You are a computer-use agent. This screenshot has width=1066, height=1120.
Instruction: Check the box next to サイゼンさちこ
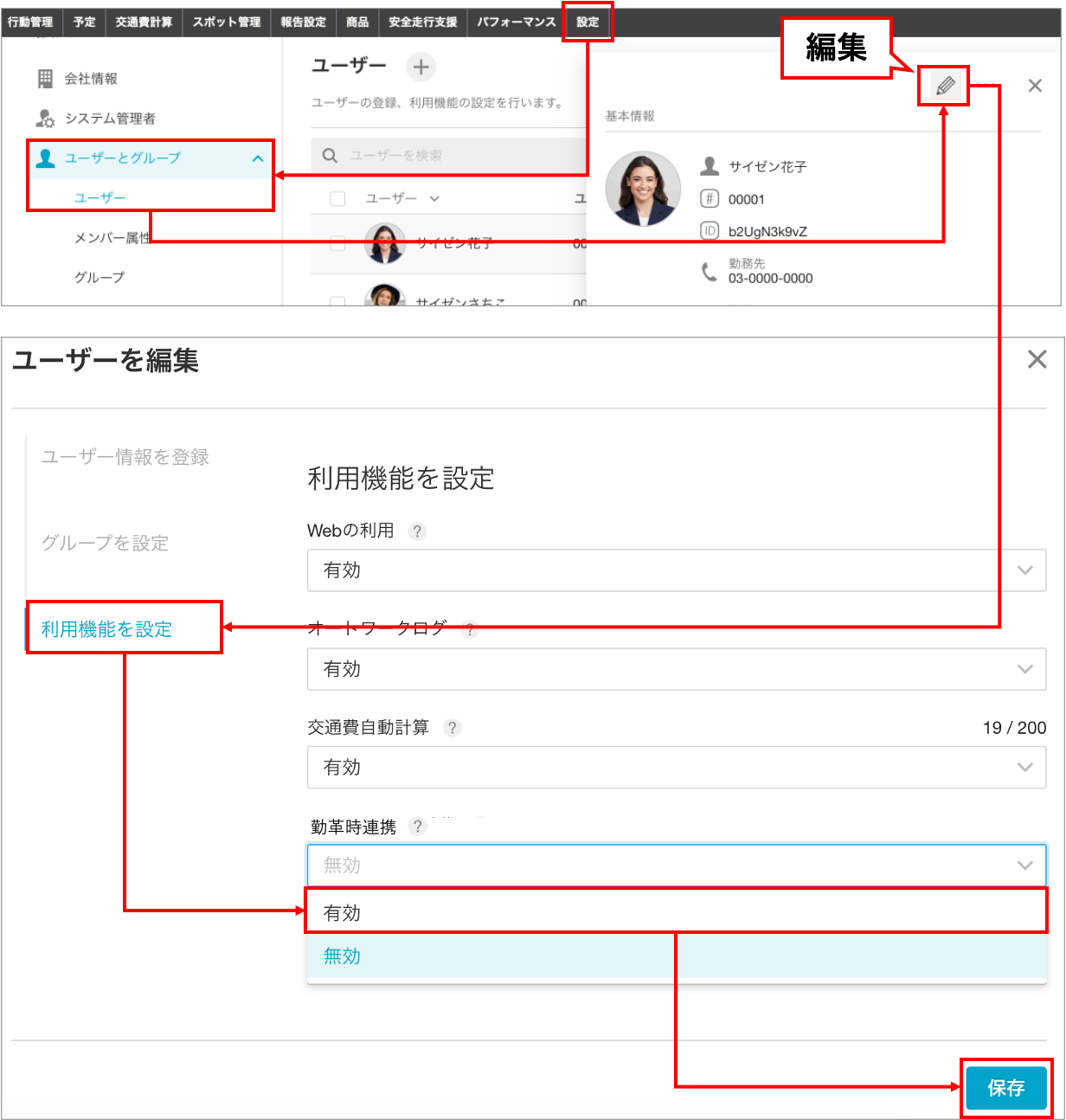point(337,302)
